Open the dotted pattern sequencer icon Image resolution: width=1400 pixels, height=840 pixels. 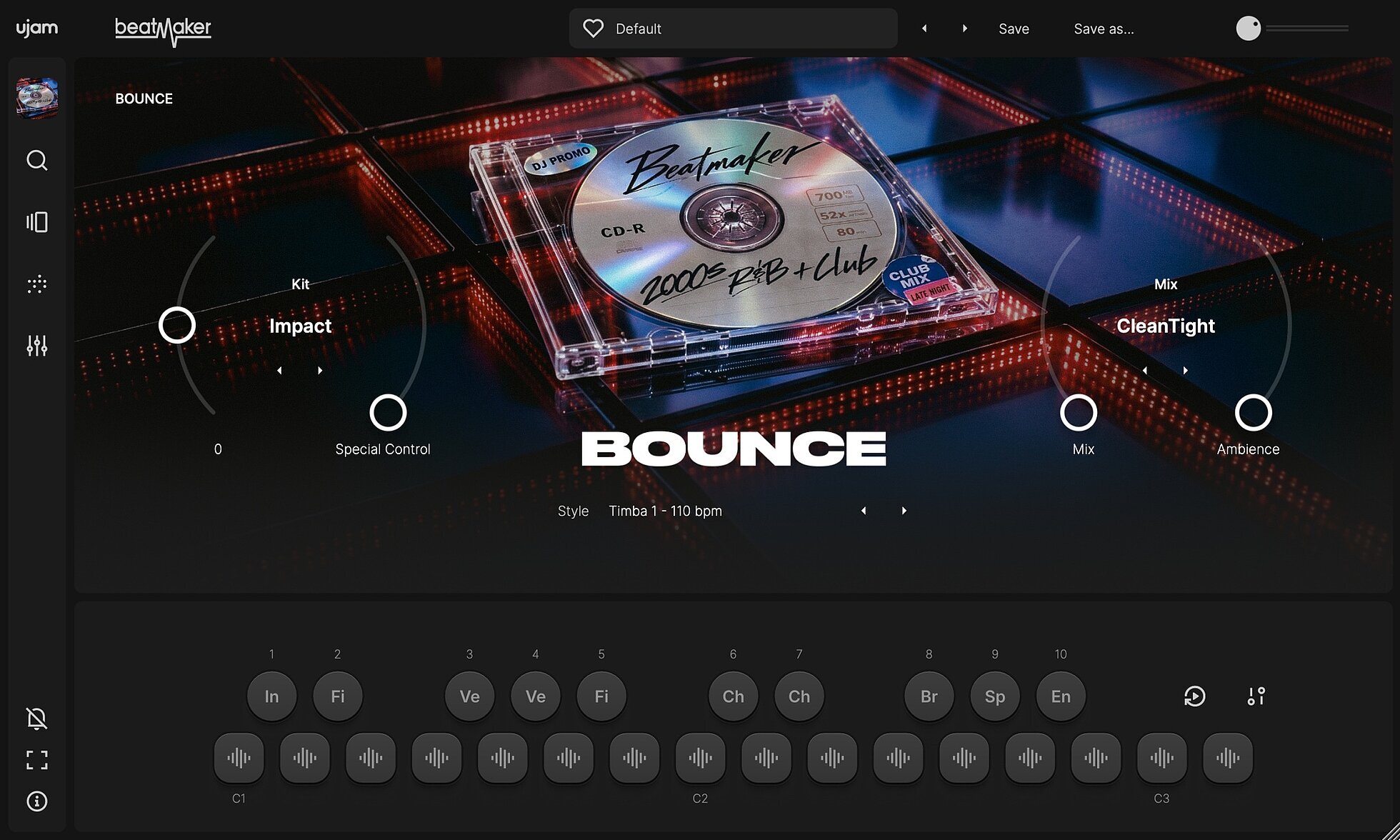(x=37, y=284)
